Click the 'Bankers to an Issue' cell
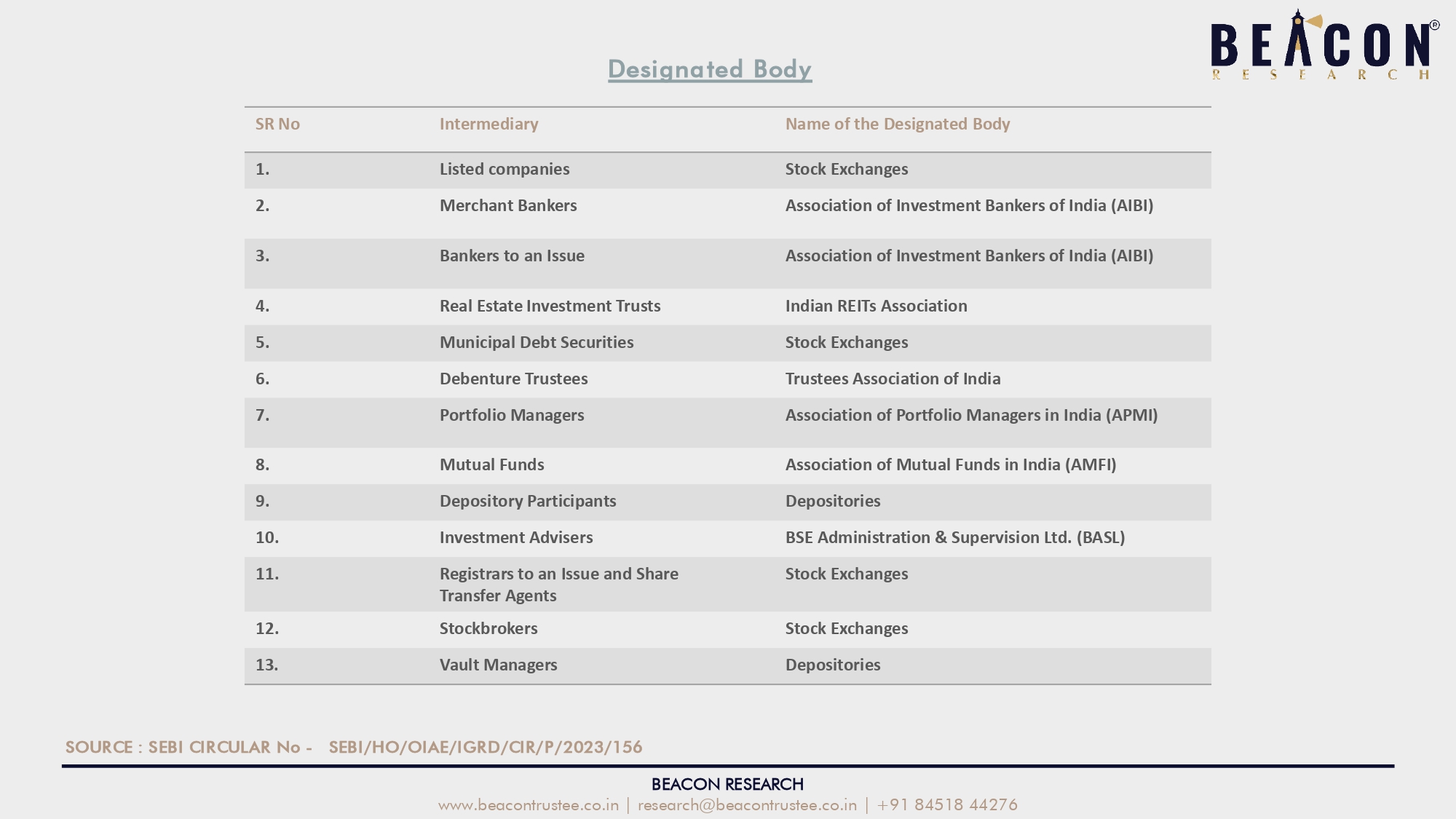This screenshot has height=819, width=1456. tap(512, 256)
